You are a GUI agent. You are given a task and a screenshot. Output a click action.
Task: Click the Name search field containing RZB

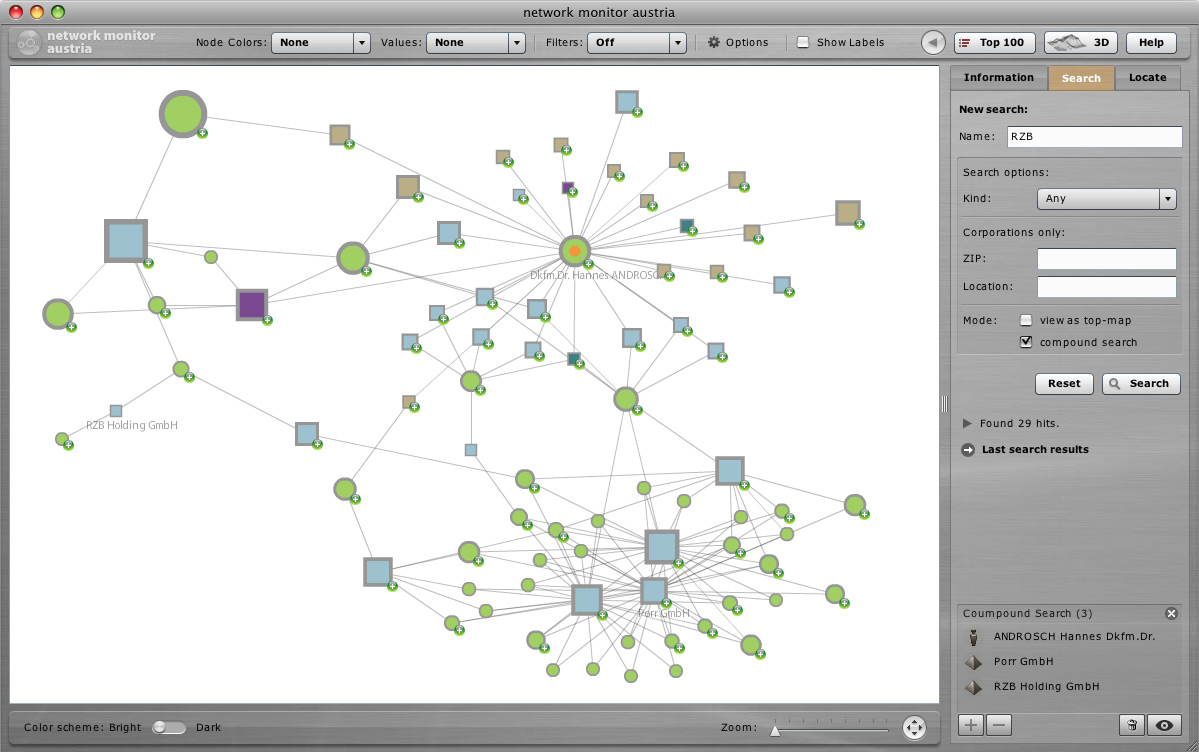(1094, 137)
